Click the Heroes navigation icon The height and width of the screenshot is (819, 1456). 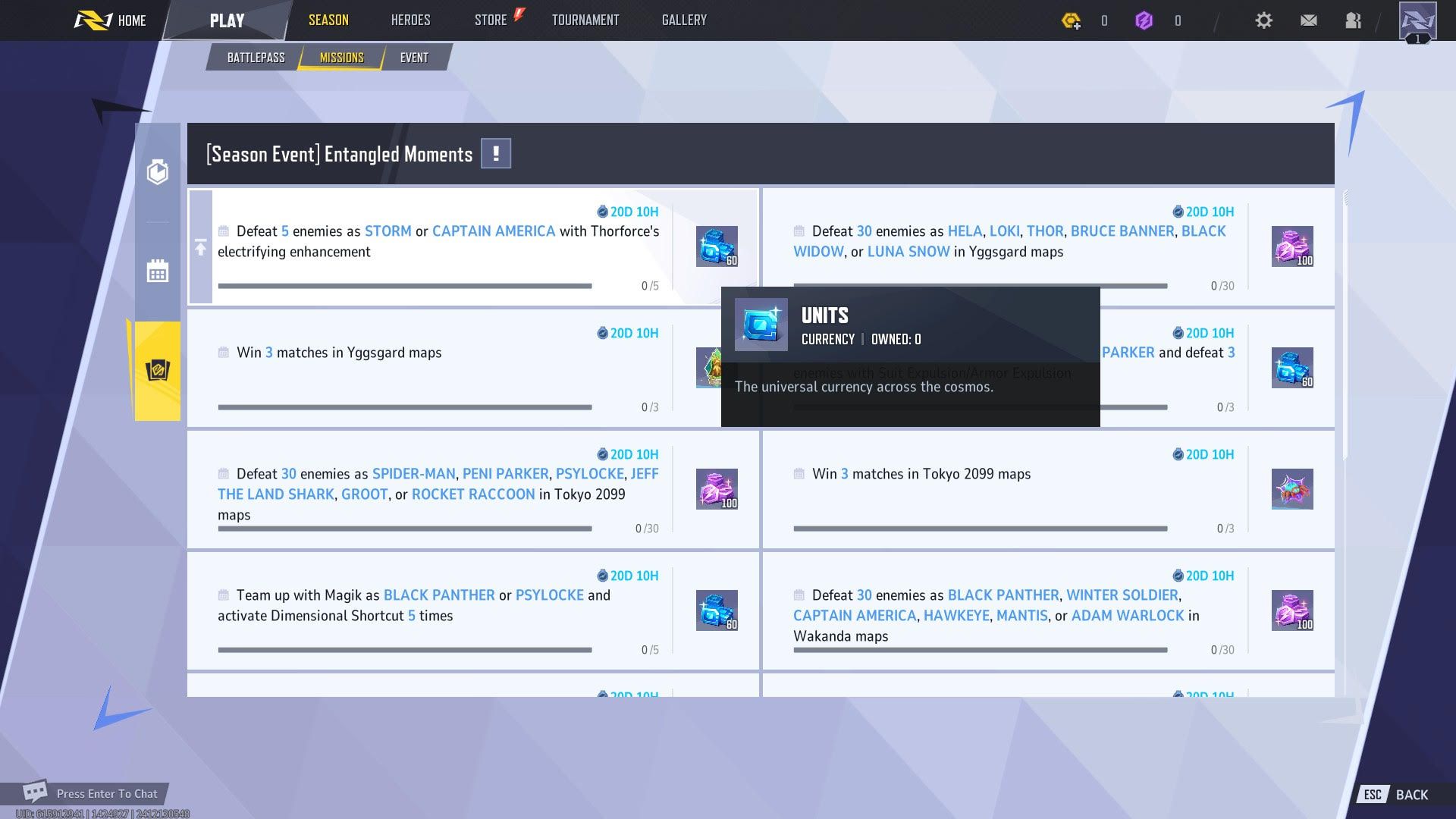click(x=409, y=19)
